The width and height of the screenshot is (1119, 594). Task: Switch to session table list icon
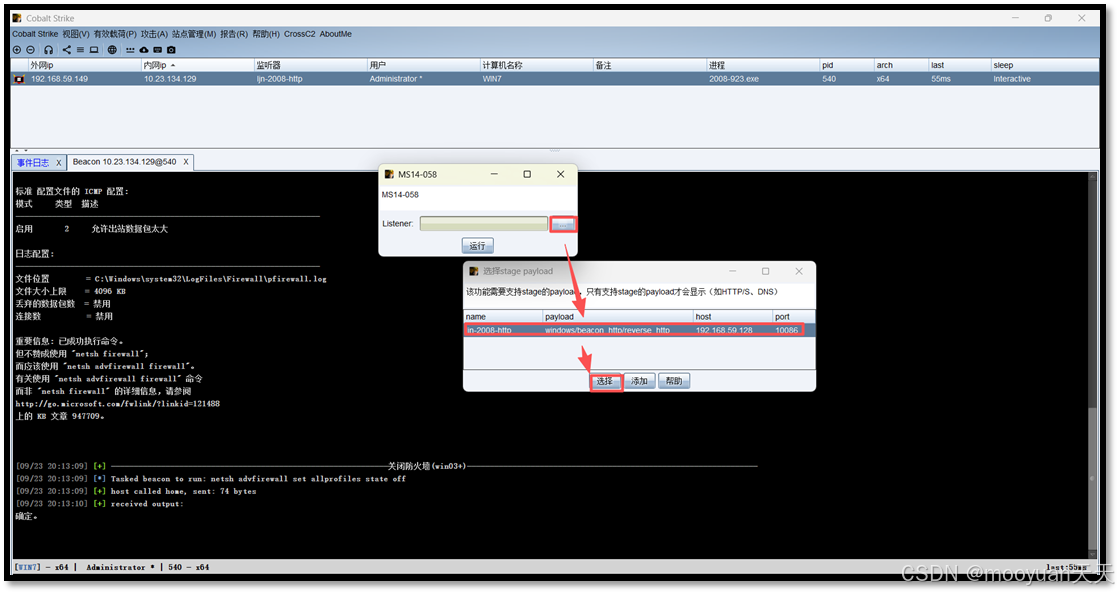[x=81, y=50]
